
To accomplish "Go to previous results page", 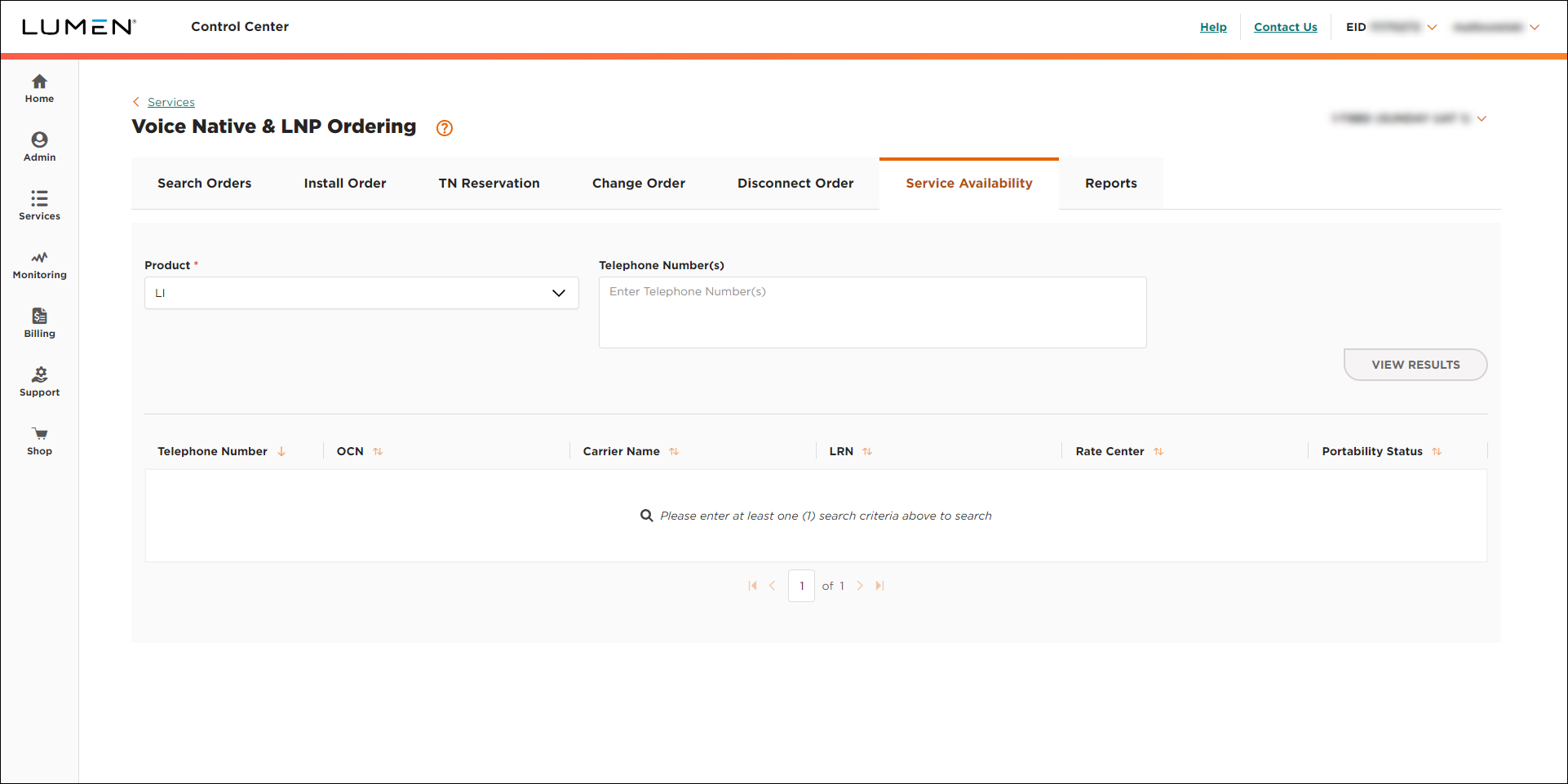I will [x=772, y=586].
